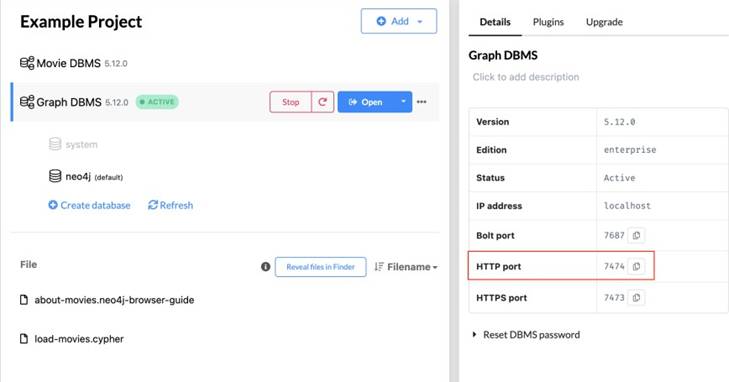Image resolution: width=729 pixels, height=382 pixels.
Task: Copy the HTTP port 7474 value
Action: tap(636, 266)
